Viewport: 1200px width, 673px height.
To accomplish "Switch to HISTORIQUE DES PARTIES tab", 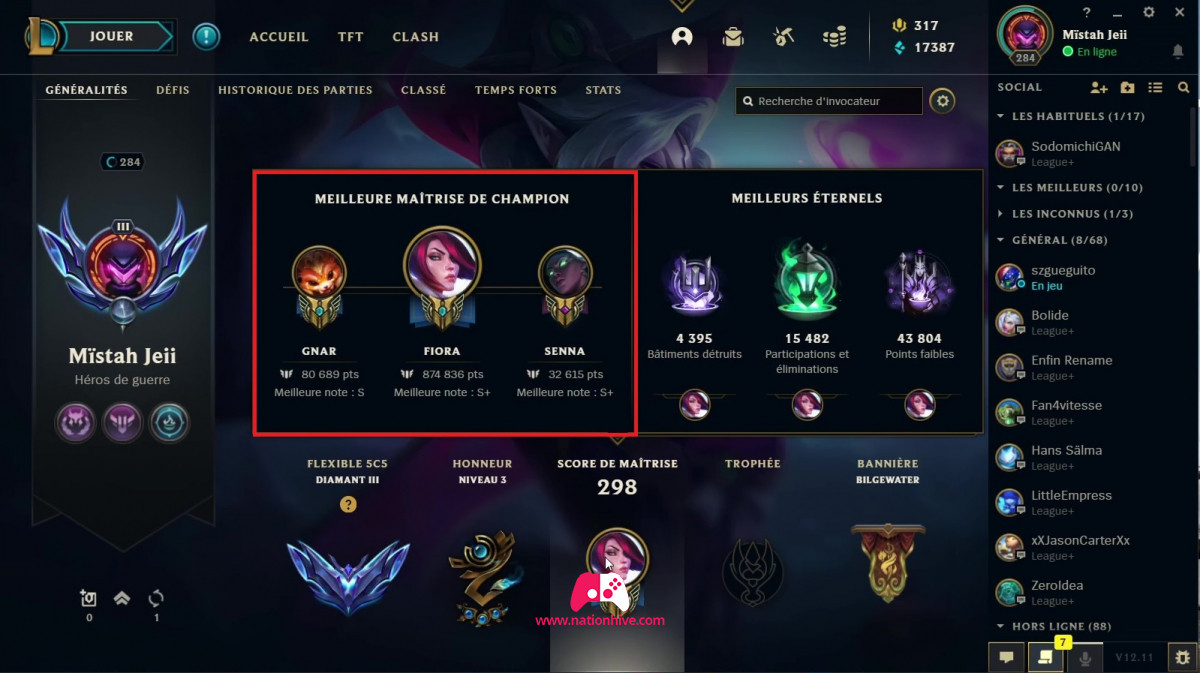I will [295, 90].
